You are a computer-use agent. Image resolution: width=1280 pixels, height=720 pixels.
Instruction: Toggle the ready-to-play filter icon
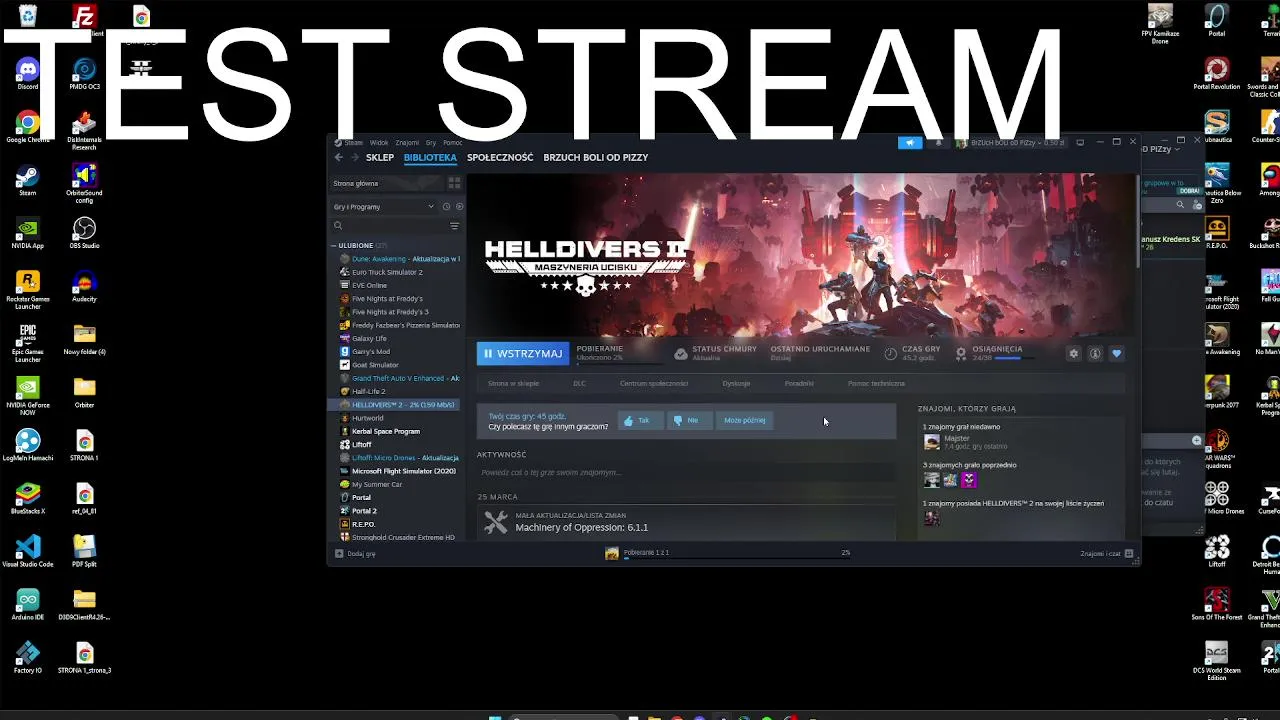point(459,206)
